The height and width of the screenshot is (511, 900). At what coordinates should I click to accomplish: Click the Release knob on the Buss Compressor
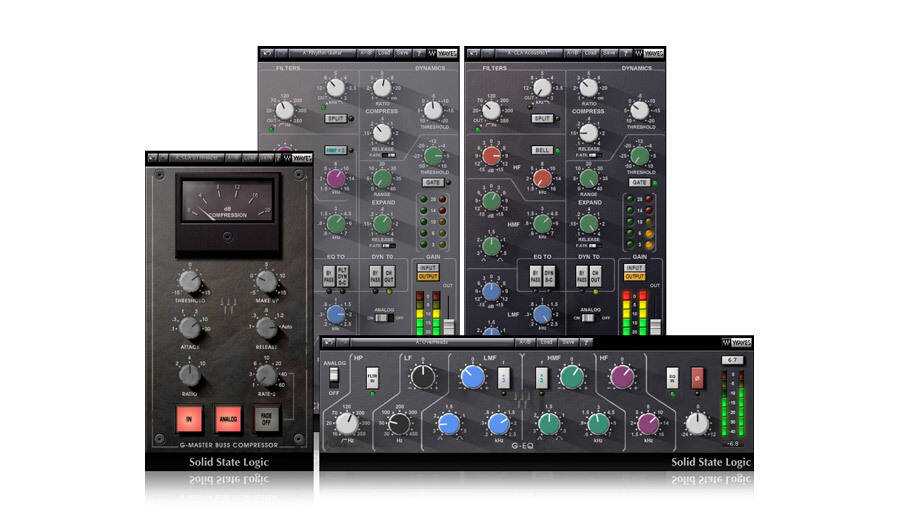coord(266,328)
